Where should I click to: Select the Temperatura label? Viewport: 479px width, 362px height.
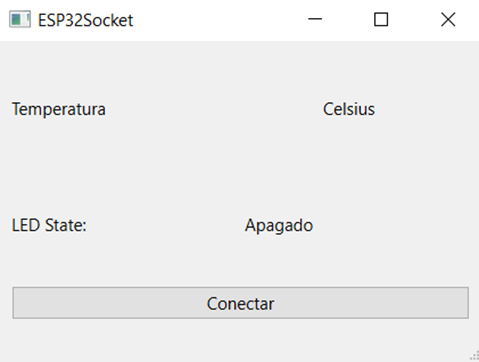point(59,109)
